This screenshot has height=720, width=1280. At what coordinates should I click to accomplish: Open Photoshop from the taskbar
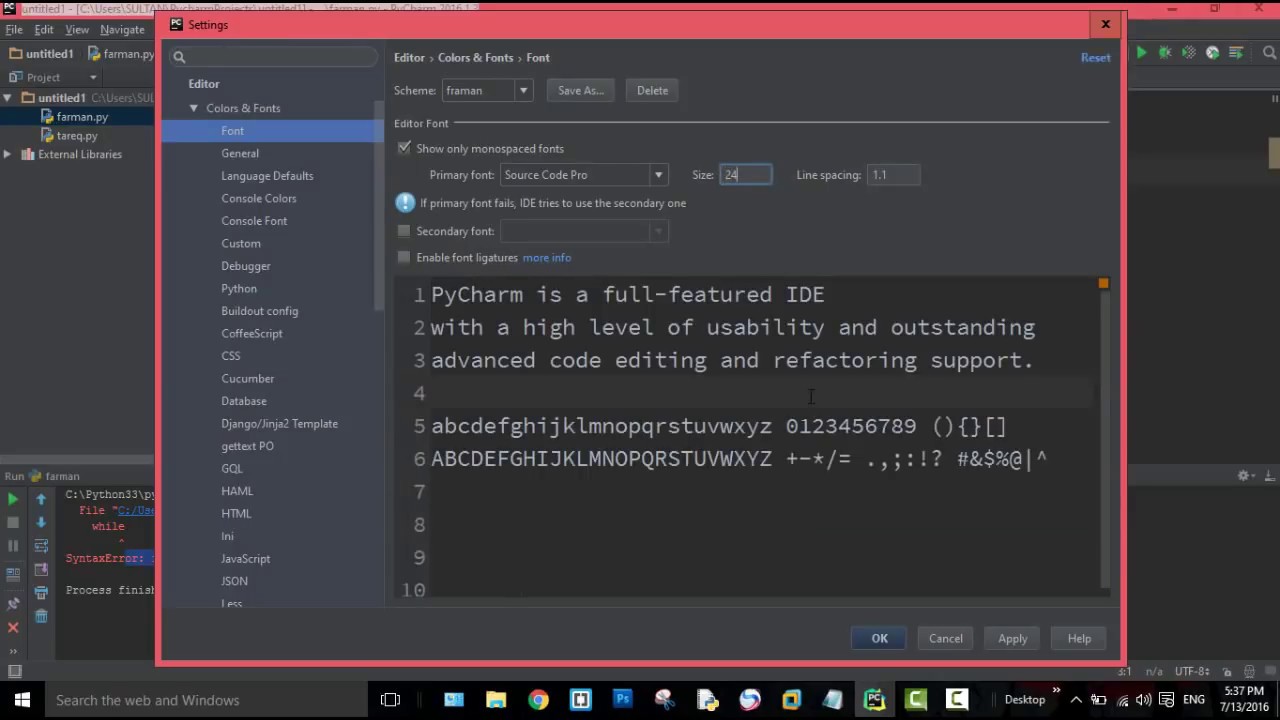click(x=623, y=700)
